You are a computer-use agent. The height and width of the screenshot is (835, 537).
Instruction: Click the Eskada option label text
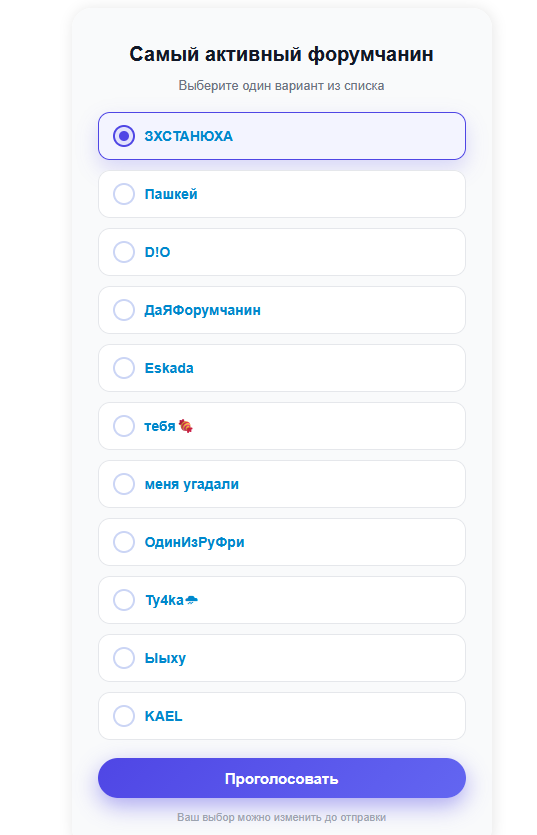click(x=169, y=368)
